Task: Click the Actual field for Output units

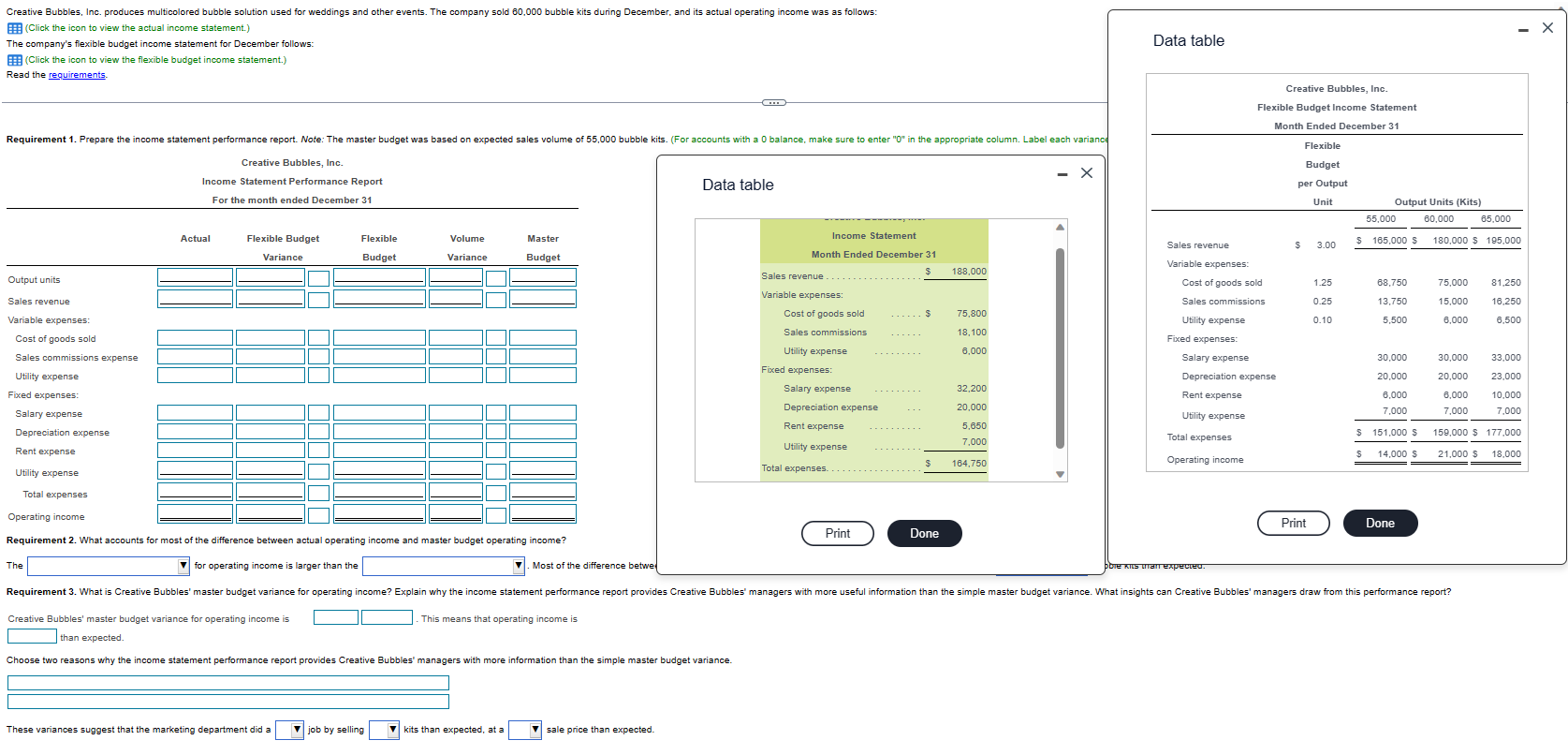Action: [195, 277]
